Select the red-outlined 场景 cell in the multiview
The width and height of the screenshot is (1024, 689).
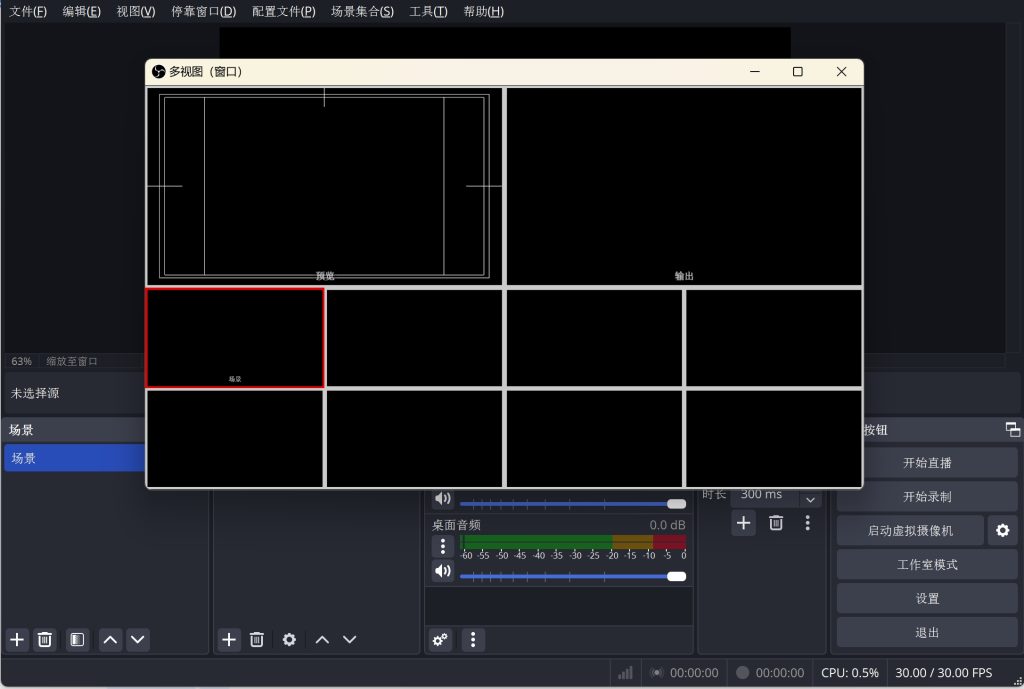[x=234, y=338]
